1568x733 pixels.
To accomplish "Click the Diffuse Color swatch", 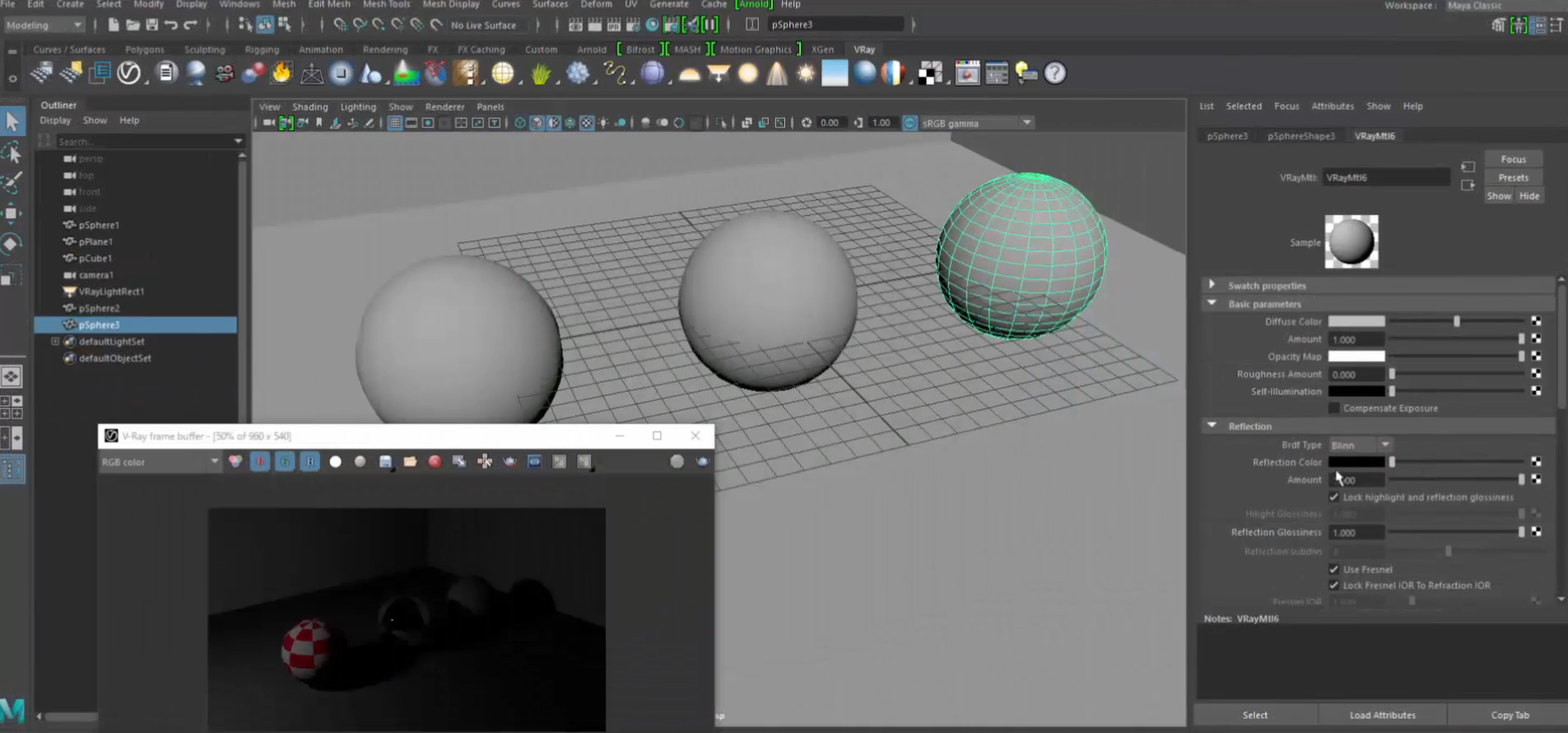I will tap(1356, 321).
